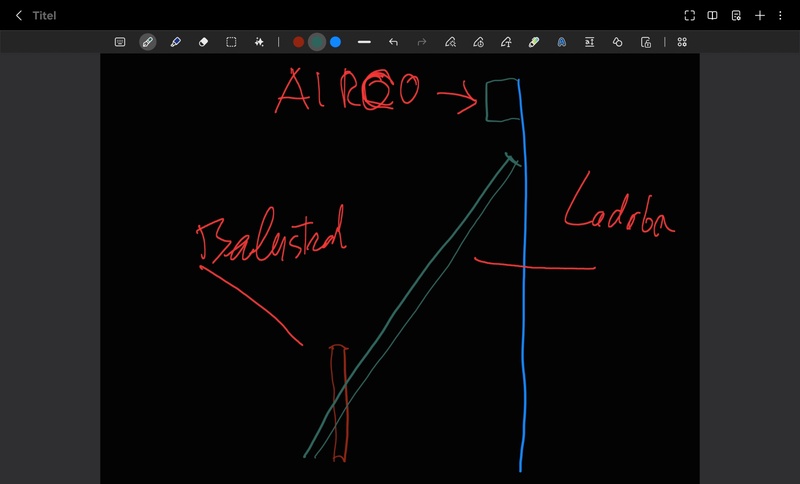Pick the green pen color
The width and height of the screenshot is (800, 484).
click(317, 42)
